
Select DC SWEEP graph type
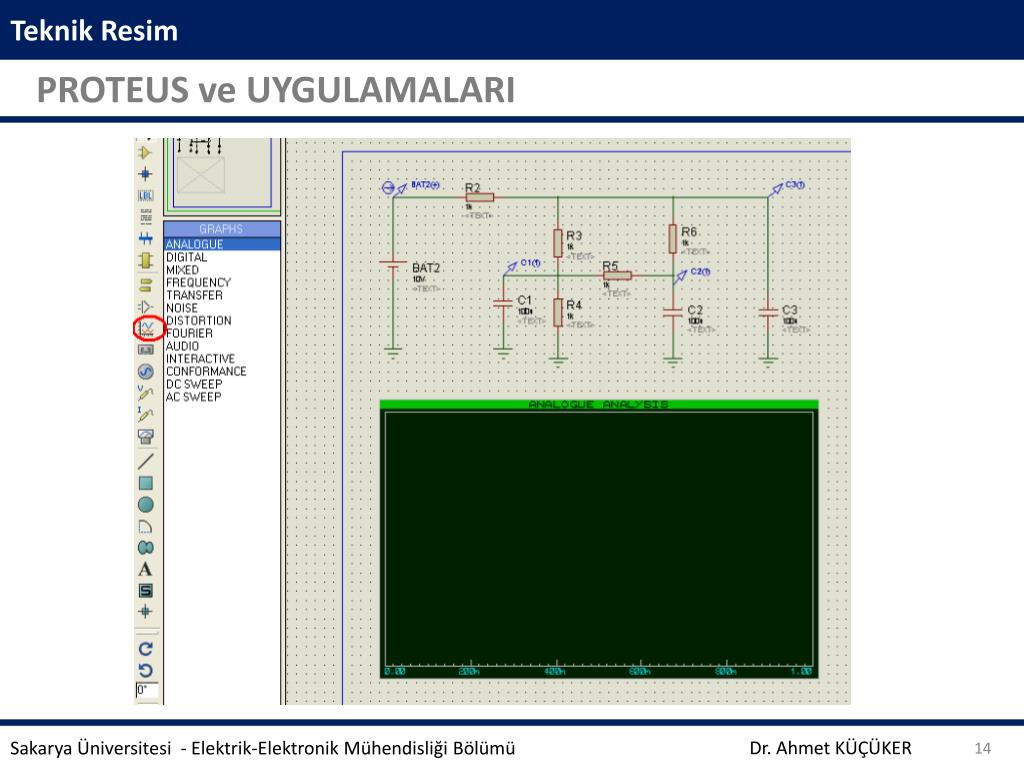pyautogui.click(x=193, y=384)
